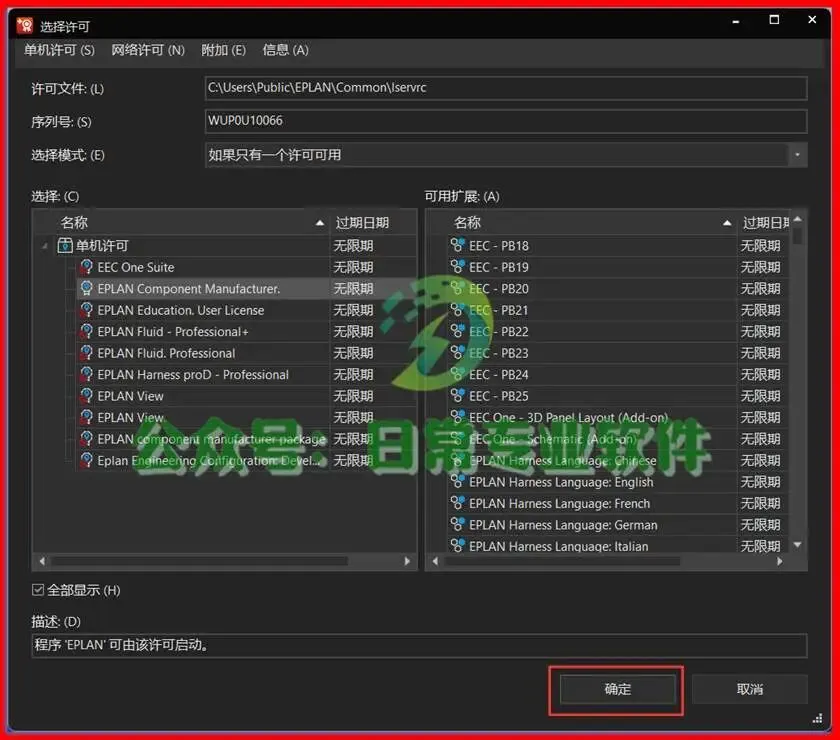Select the EEC One Suite row text
The height and width of the screenshot is (740, 840).
pos(136,267)
